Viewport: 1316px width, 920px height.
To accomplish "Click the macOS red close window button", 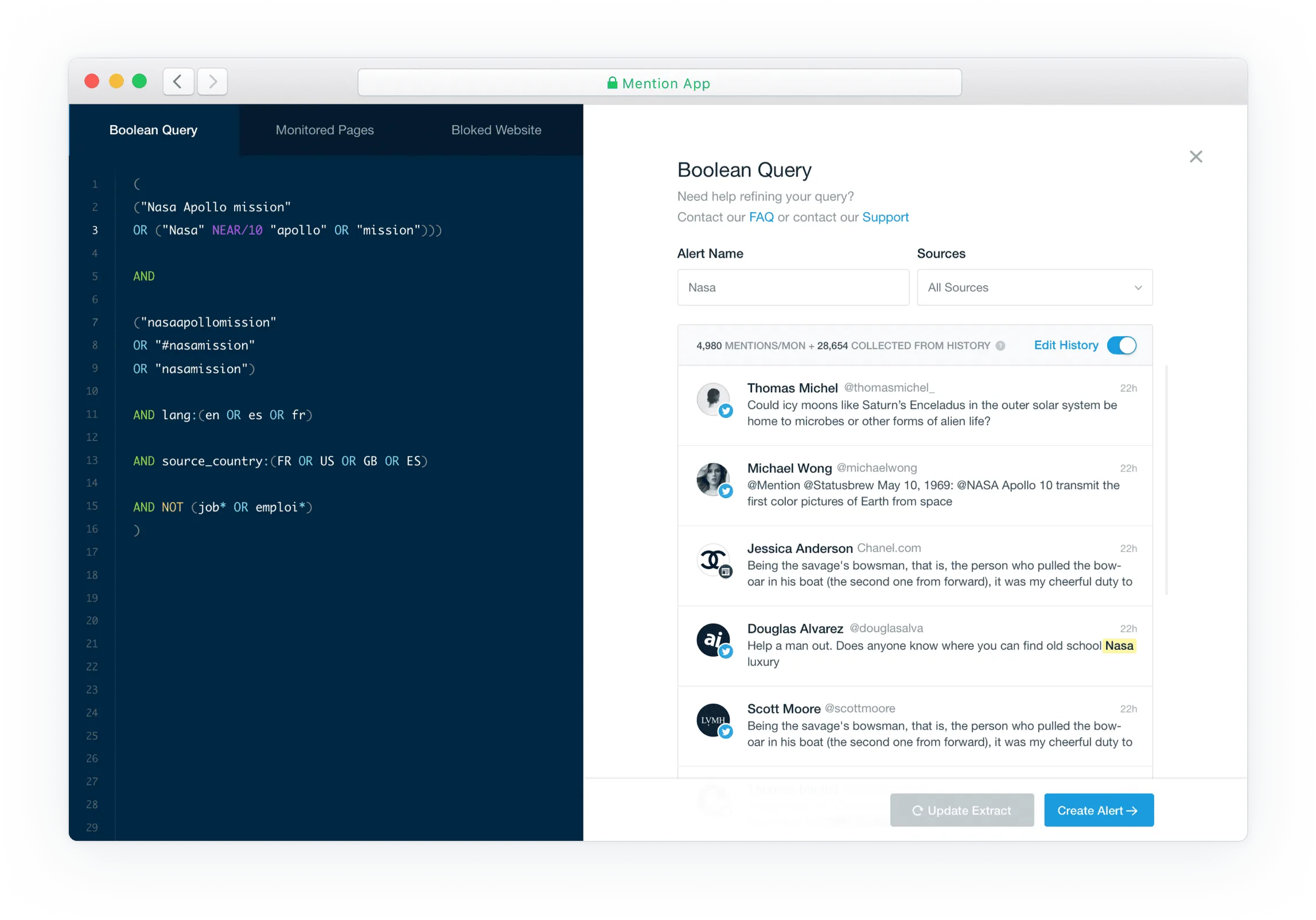I will [92, 81].
